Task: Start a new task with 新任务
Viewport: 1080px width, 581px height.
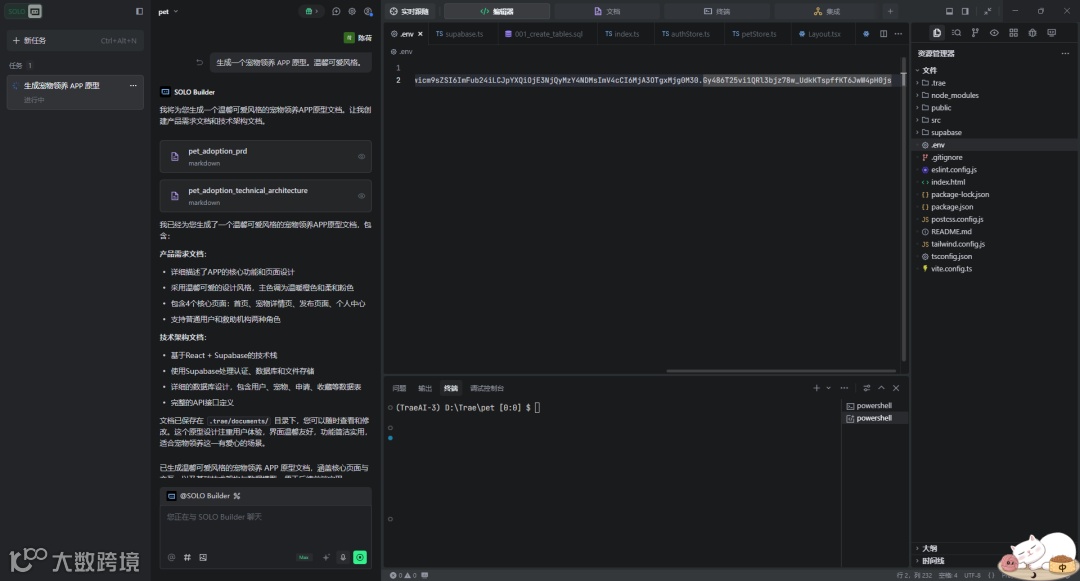Action: 75,41
